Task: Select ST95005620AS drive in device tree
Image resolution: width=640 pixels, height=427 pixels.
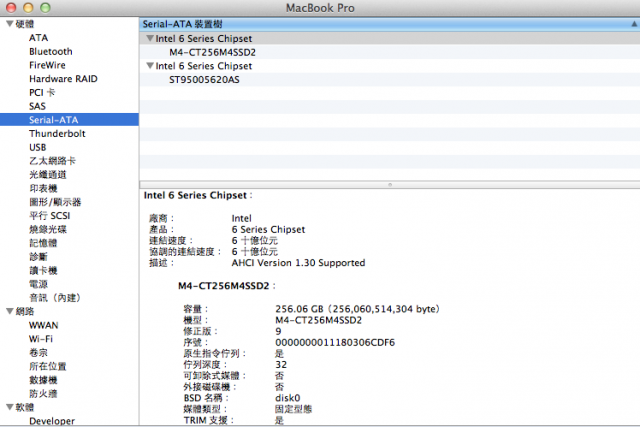Action: tap(204, 80)
